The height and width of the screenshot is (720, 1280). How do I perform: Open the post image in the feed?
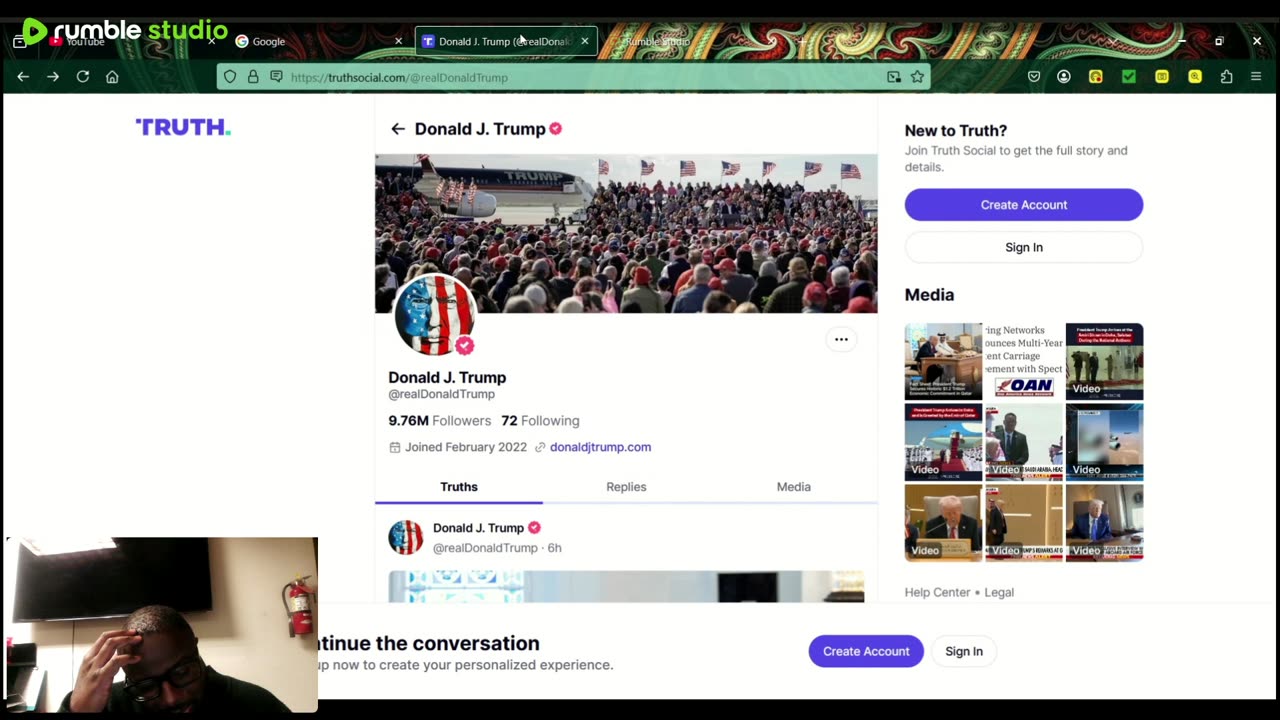626,586
